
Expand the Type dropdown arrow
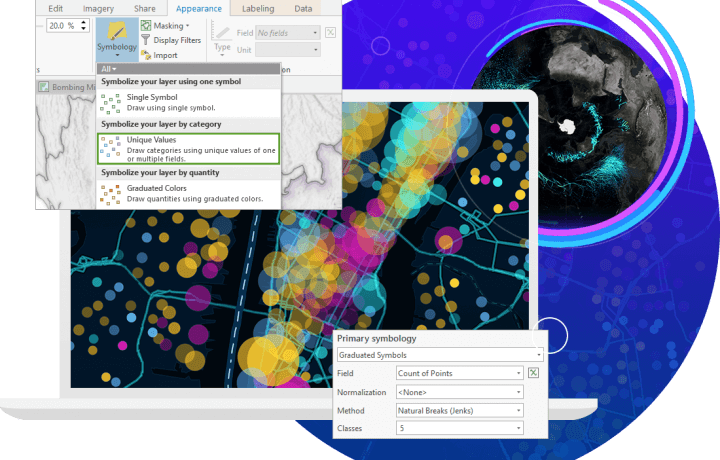coord(222,55)
